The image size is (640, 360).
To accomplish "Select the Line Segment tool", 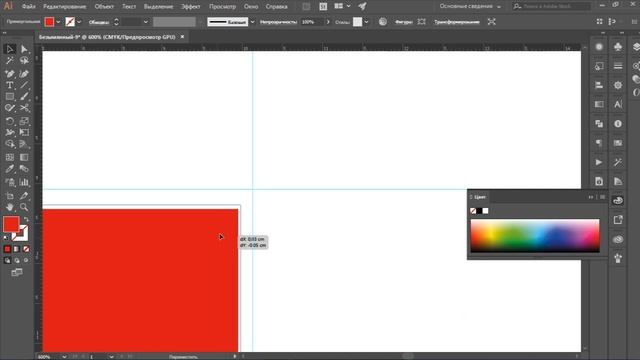I will (24, 85).
